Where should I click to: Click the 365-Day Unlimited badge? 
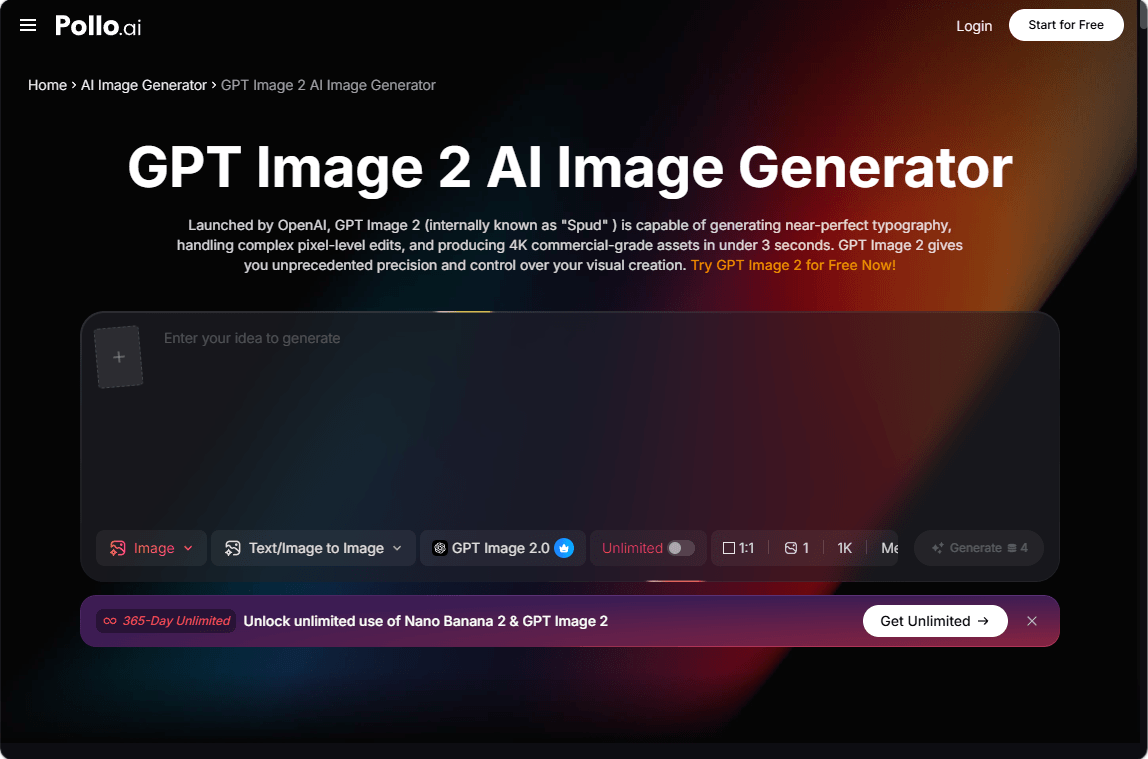[166, 621]
